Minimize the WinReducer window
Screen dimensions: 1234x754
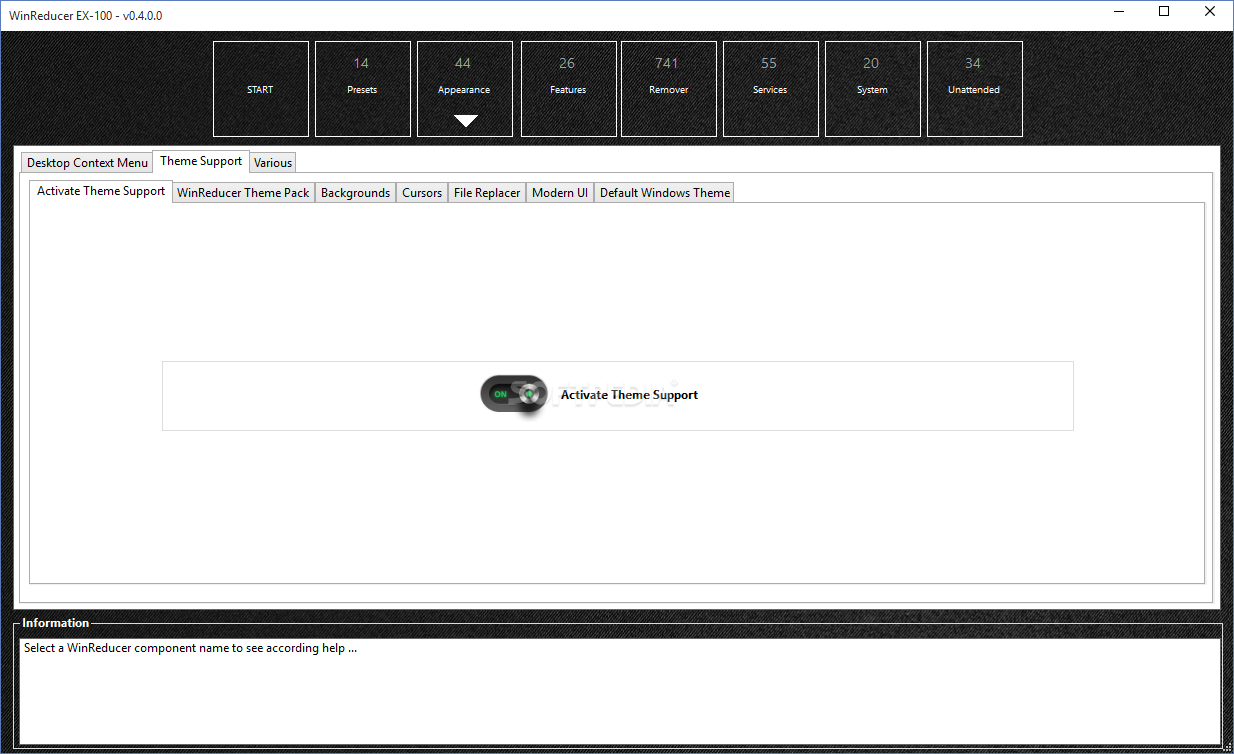(1118, 12)
